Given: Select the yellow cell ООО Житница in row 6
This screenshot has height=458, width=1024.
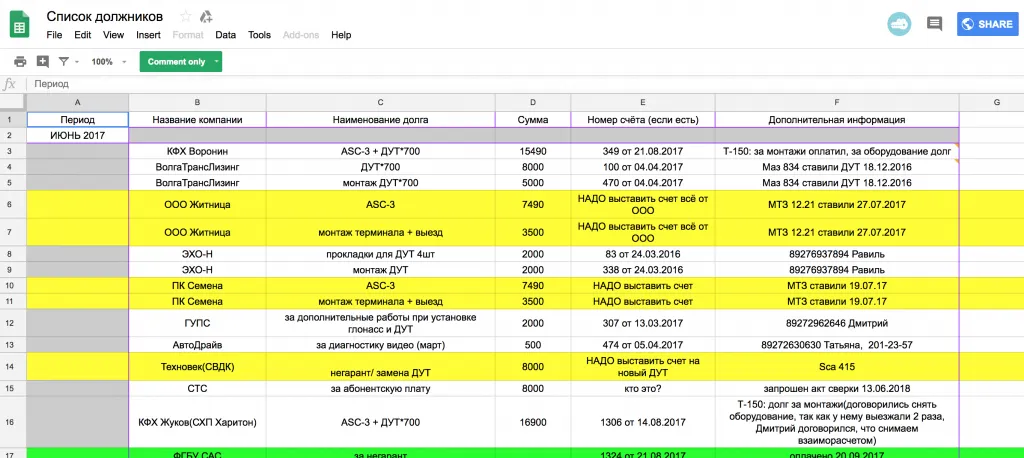Looking at the screenshot, I should [x=197, y=204].
